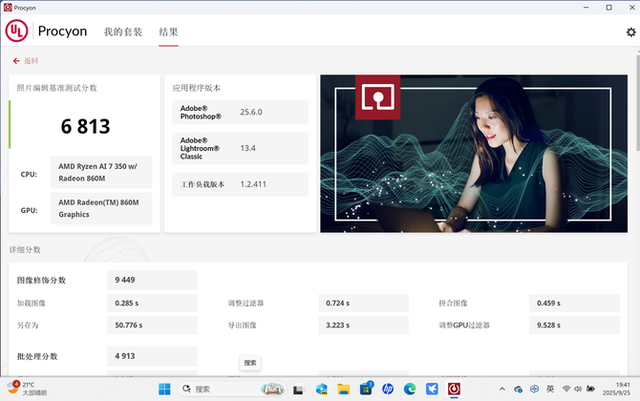Viewport: 640px width, 401px height.
Task: Open the HP app in taskbar
Action: (x=388, y=388)
